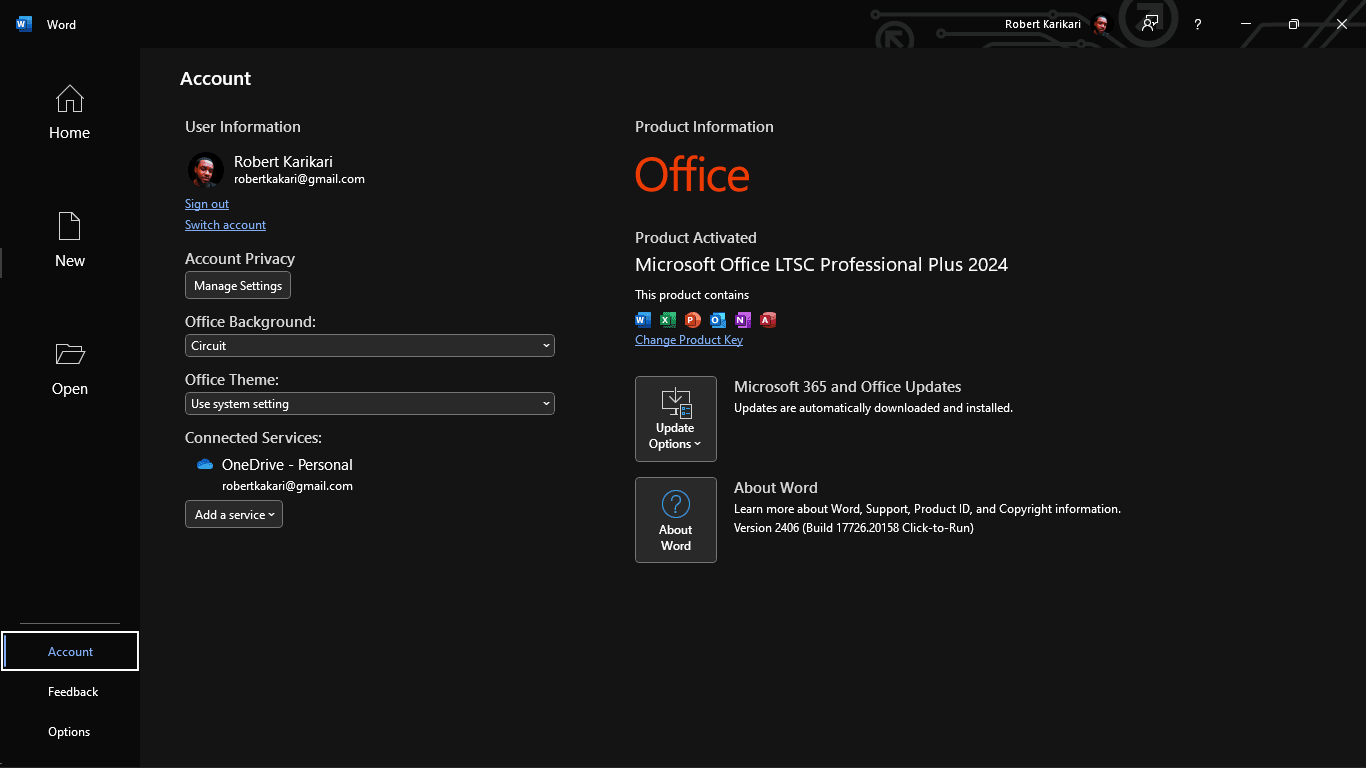Open Word Options
Image resolution: width=1366 pixels, height=768 pixels.
pyautogui.click(x=70, y=731)
